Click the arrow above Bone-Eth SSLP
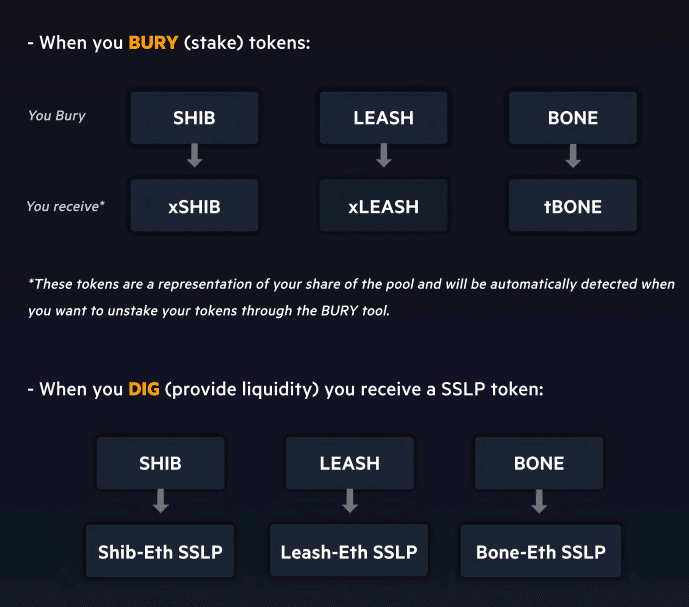The image size is (689, 607). click(x=539, y=501)
